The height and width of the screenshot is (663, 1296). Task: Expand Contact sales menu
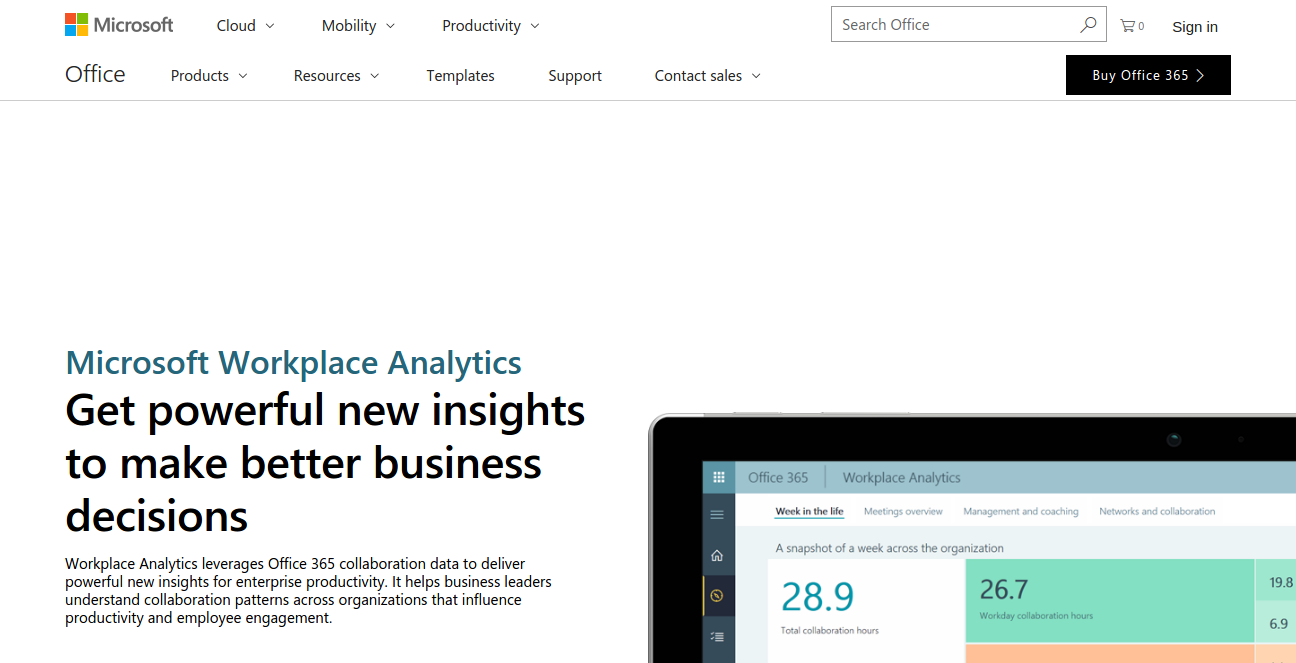pos(707,76)
